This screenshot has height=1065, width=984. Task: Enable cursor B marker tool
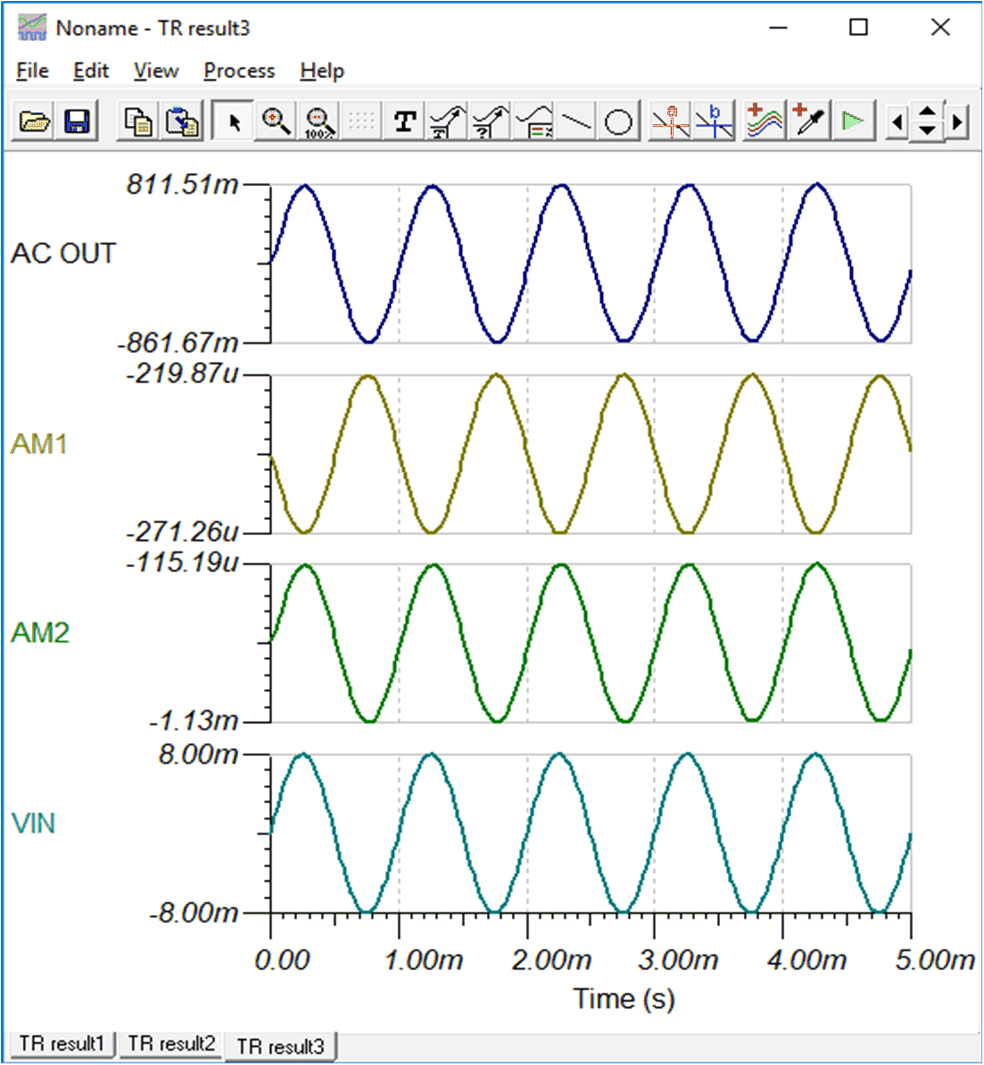pyautogui.click(x=714, y=122)
